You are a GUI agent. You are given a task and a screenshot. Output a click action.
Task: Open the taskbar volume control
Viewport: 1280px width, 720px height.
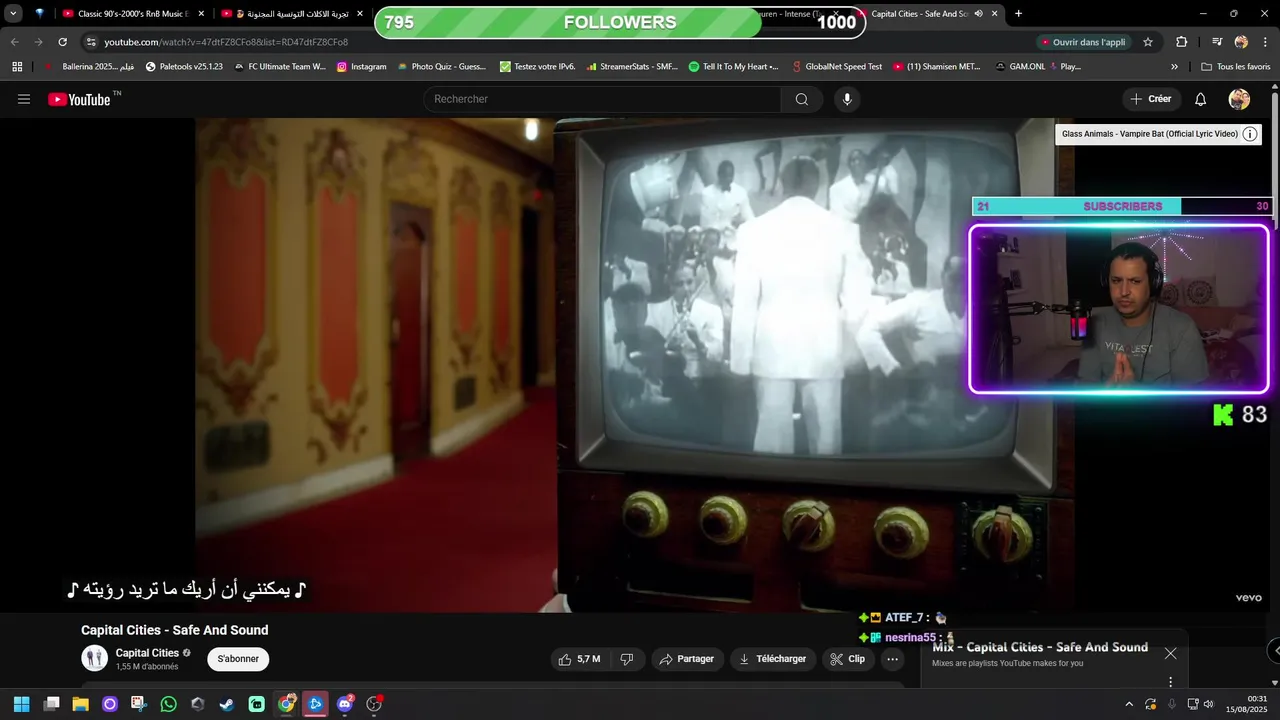[x=1209, y=704]
